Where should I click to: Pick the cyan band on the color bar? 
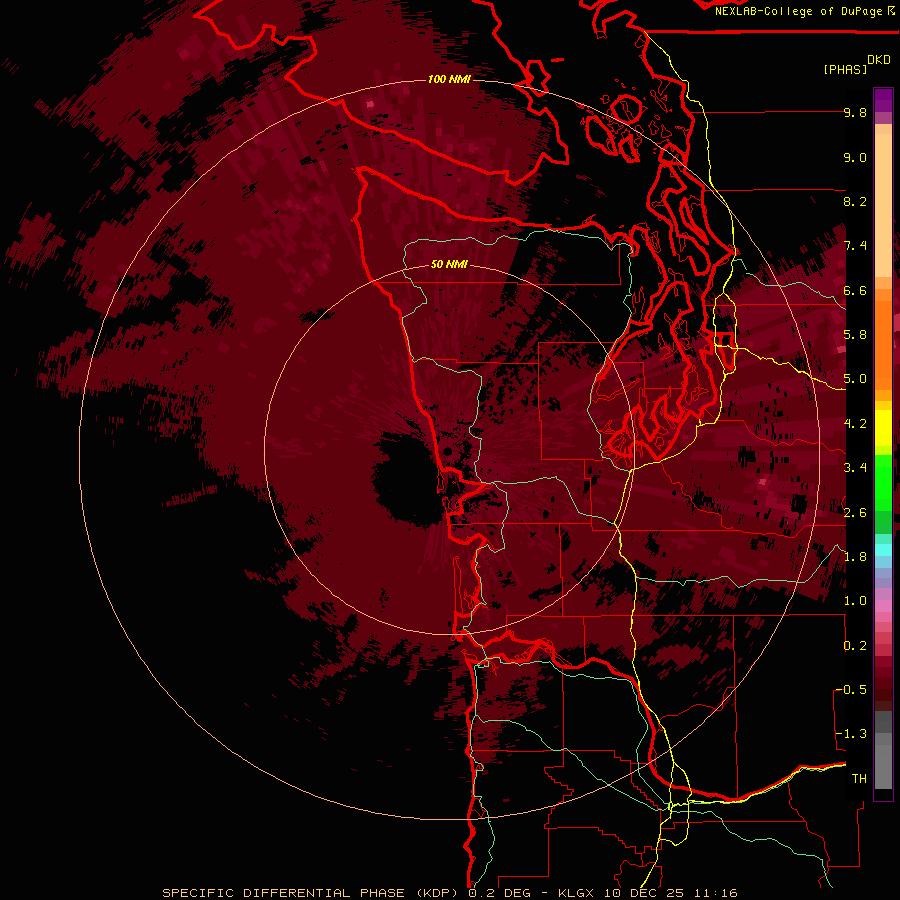[x=883, y=550]
